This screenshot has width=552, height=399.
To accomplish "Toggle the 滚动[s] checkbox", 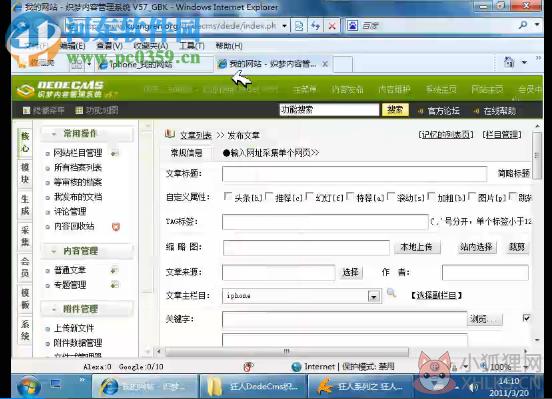I will click(x=391, y=196).
